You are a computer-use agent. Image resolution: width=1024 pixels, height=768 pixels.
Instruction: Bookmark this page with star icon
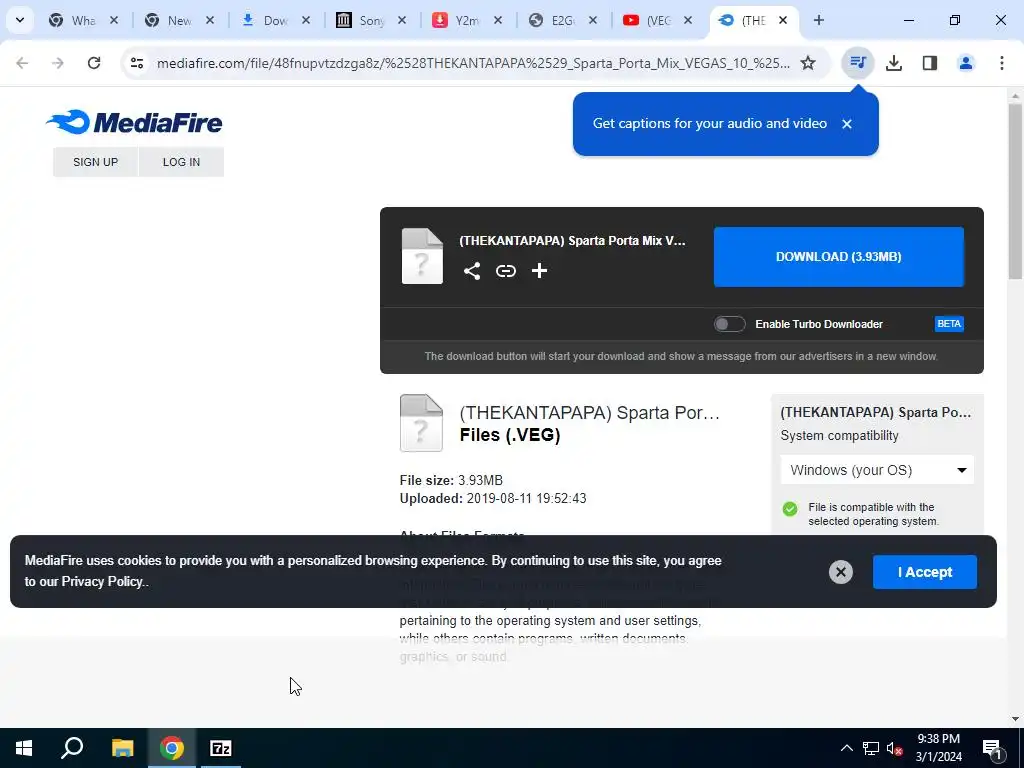(808, 63)
